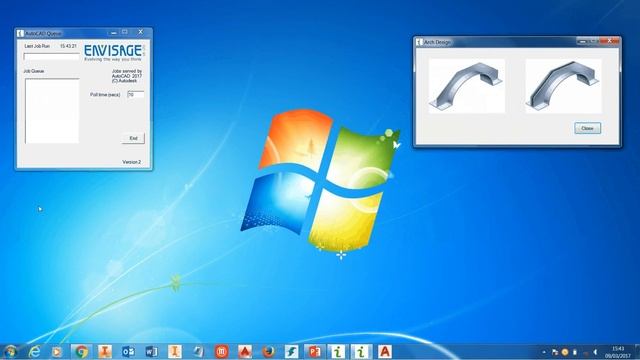
Task: Click the ENVISAGE logo in AutoCAD Queue
Action: tap(114, 53)
